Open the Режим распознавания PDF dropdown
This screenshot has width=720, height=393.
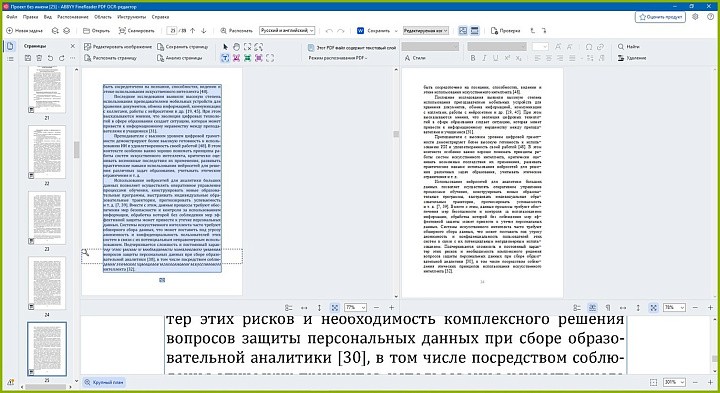tap(338, 58)
